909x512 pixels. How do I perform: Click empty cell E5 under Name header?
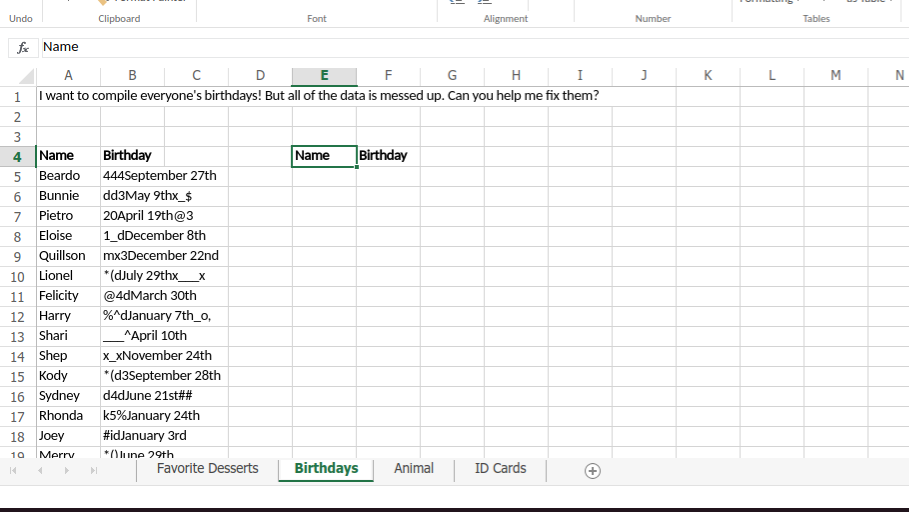point(324,176)
